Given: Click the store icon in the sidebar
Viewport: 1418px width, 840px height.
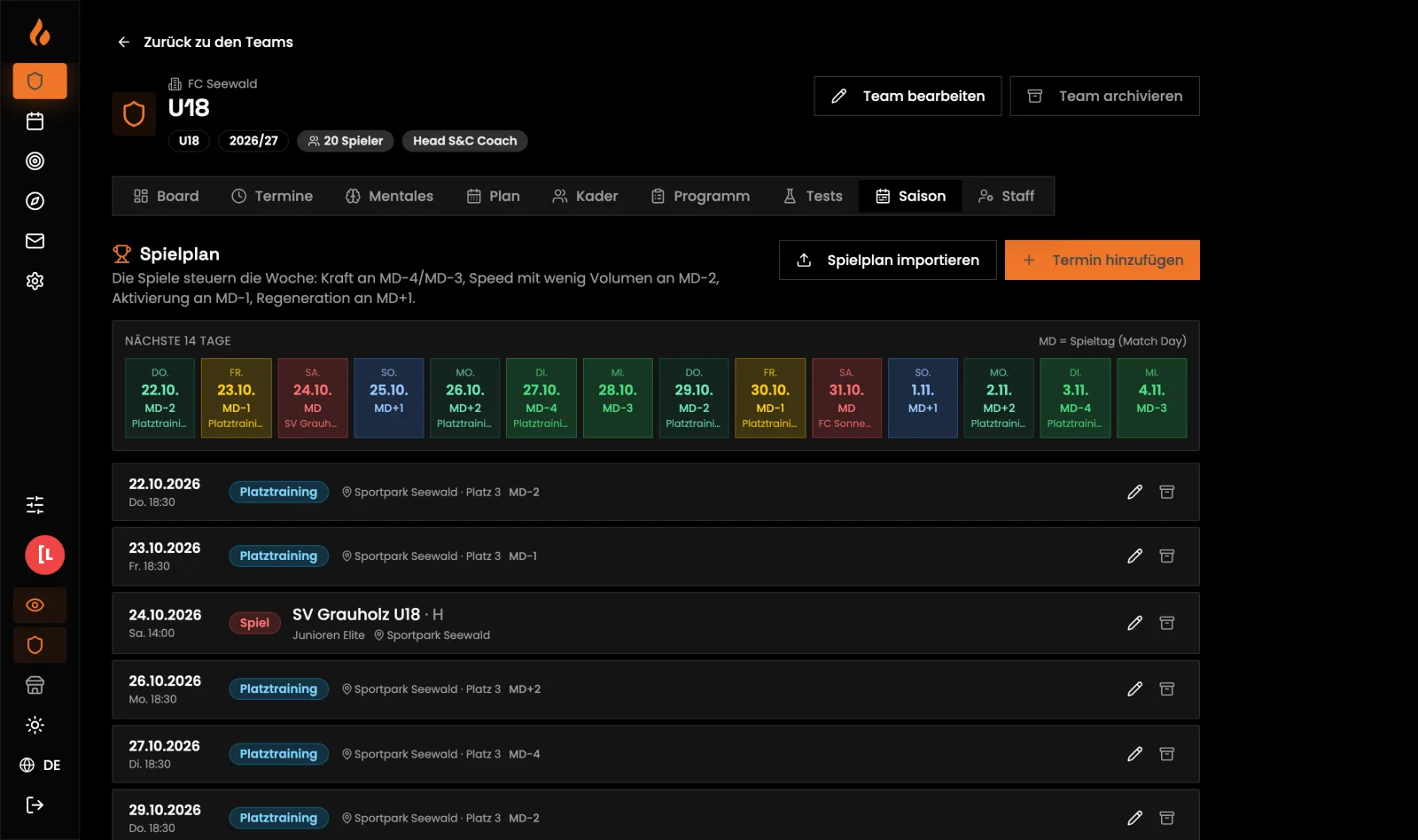Looking at the screenshot, I should click(35, 685).
